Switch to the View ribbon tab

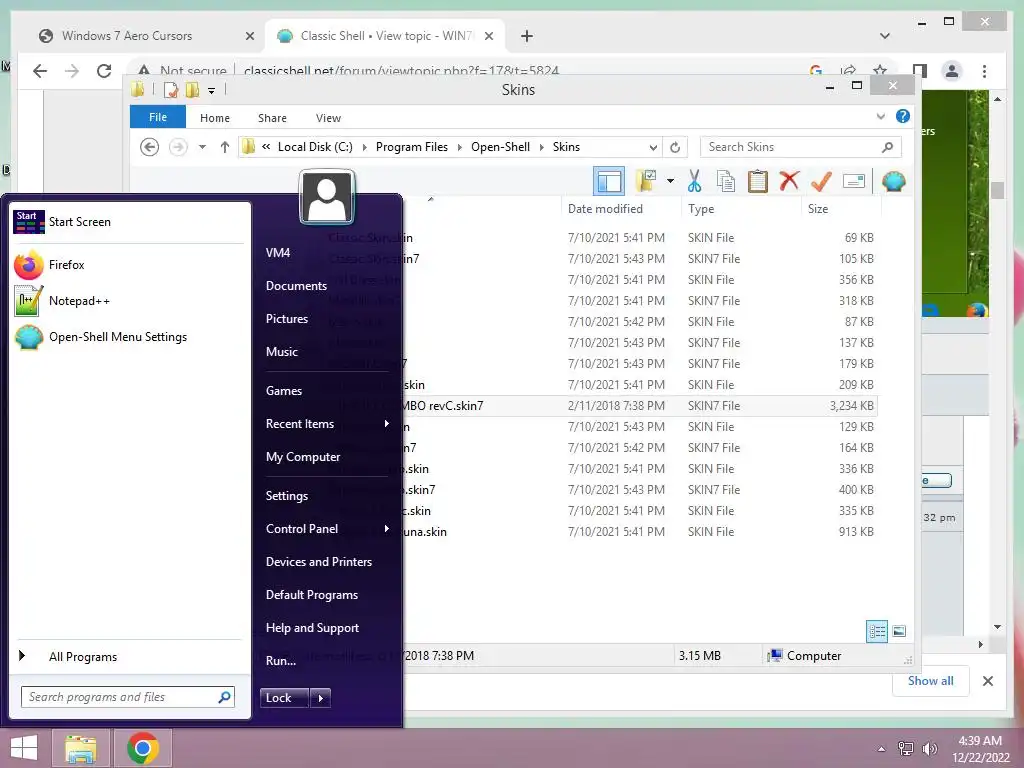tap(328, 118)
